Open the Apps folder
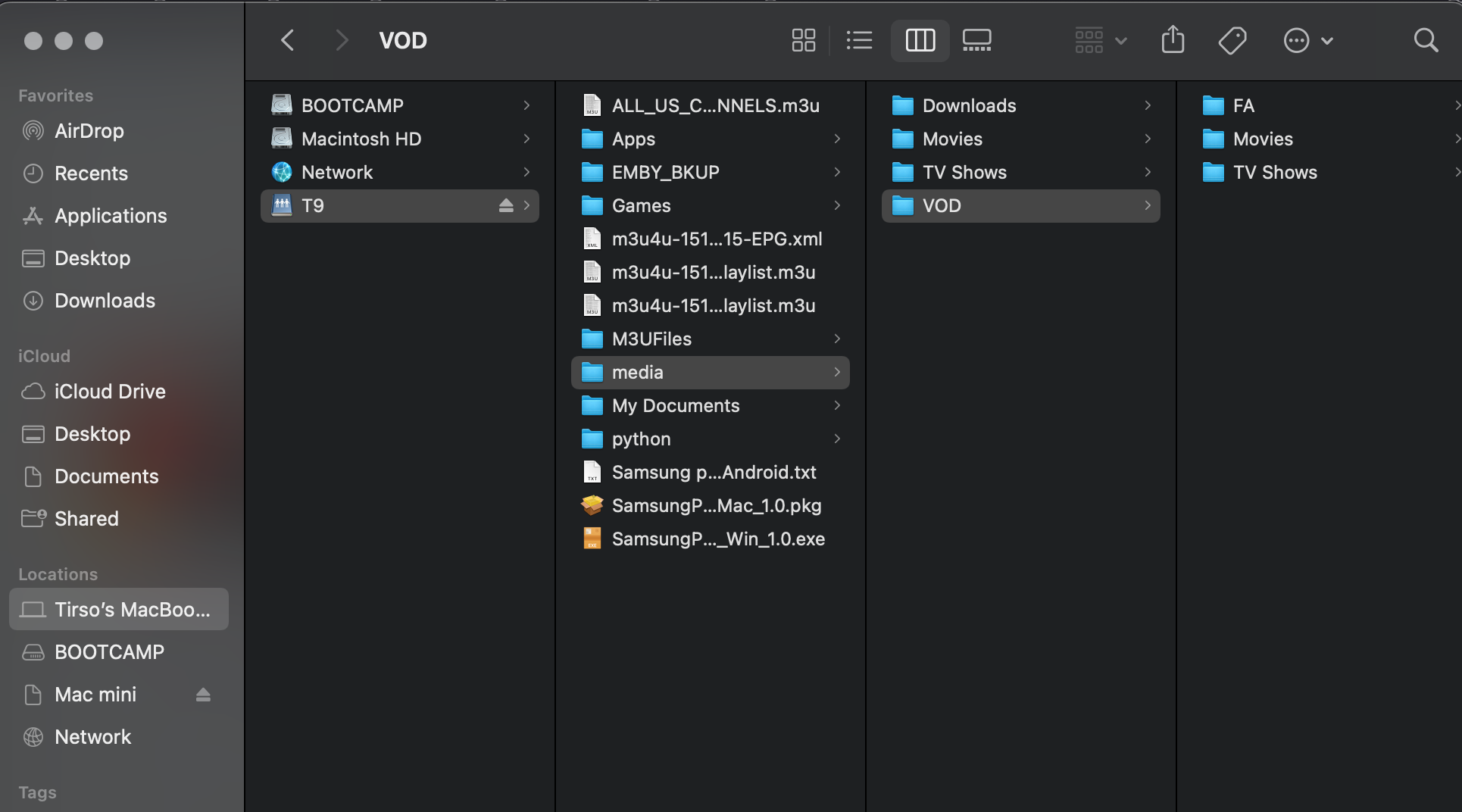 pyautogui.click(x=711, y=139)
